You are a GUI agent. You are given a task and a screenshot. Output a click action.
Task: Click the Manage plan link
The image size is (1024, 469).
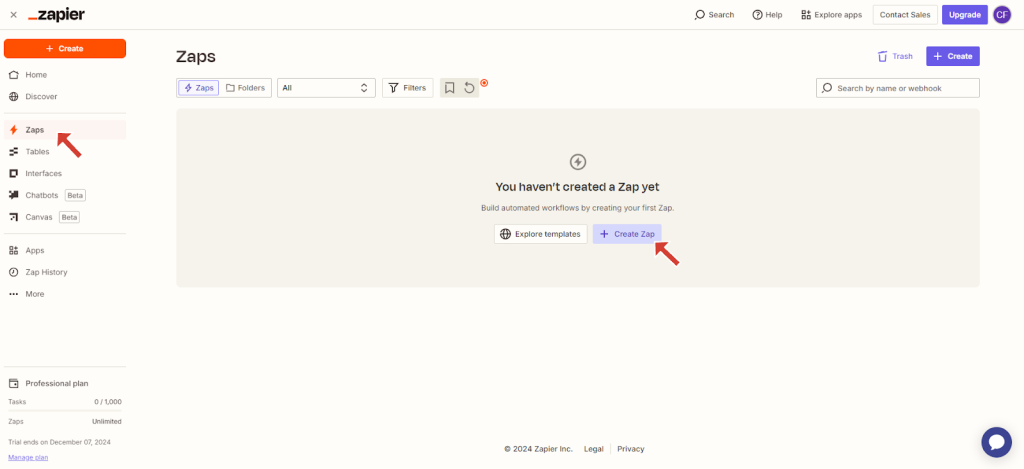click(x=28, y=457)
